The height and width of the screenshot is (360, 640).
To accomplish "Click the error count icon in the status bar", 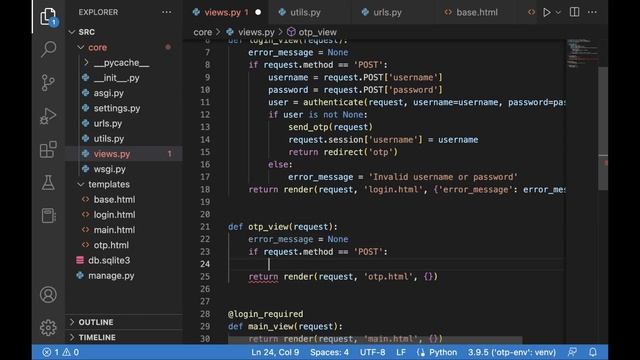I will (x=47, y=352).
